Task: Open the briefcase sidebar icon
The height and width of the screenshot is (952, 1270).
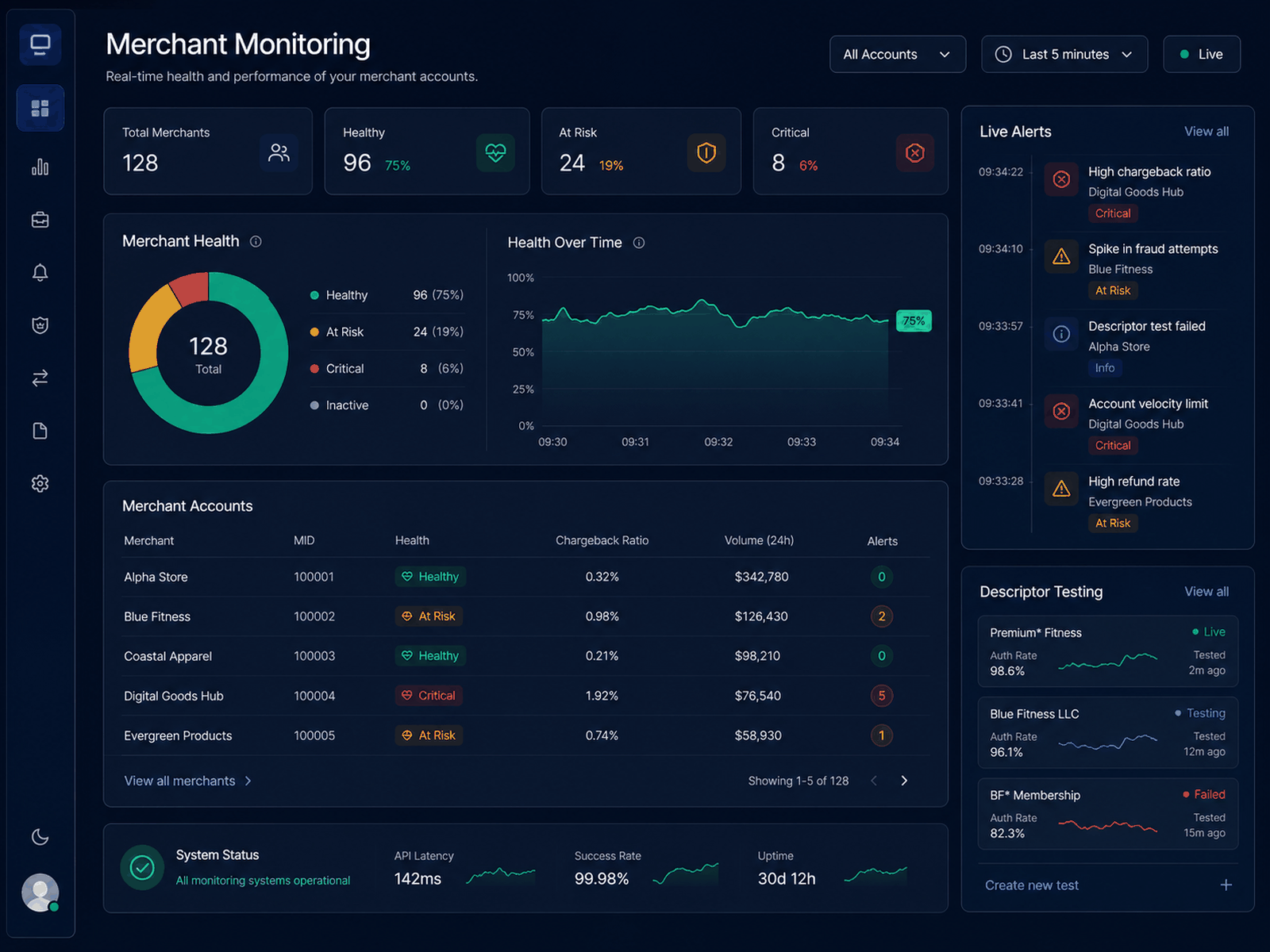Action: [x=40, y=220]
